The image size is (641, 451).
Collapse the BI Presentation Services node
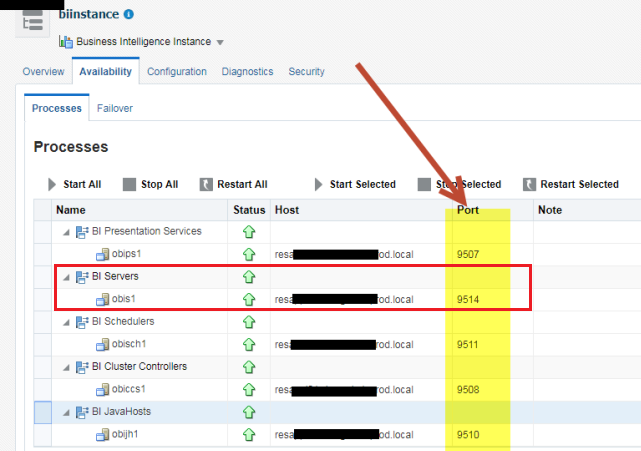(x=67, y=232)
